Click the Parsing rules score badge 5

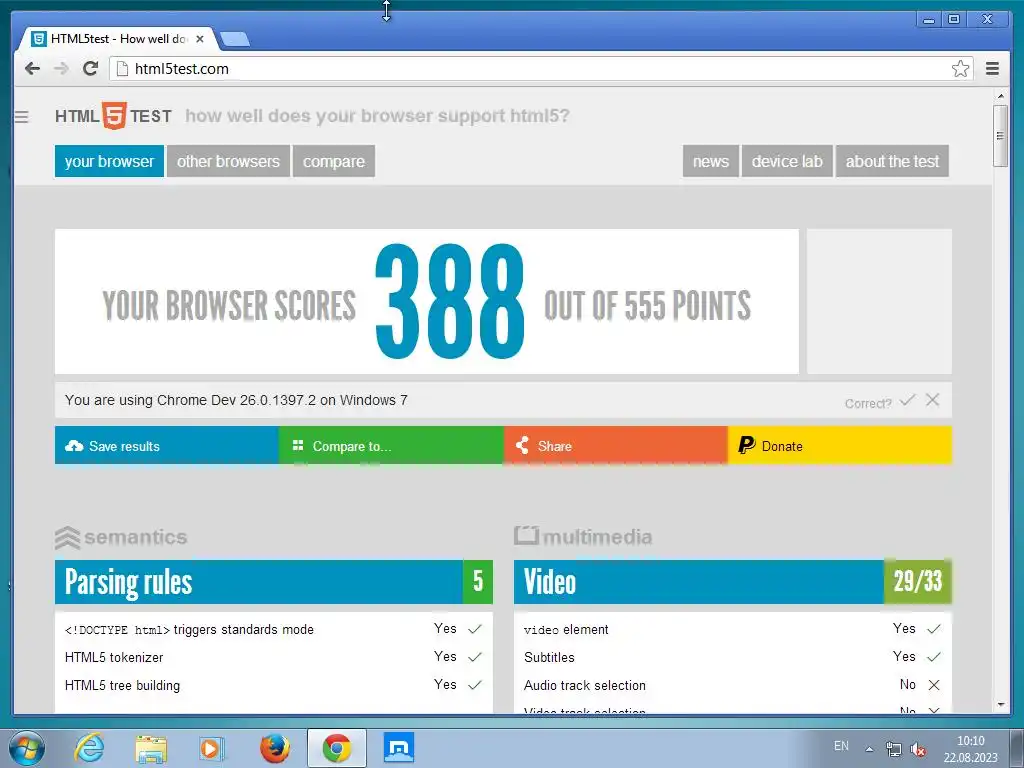(478, 582)
